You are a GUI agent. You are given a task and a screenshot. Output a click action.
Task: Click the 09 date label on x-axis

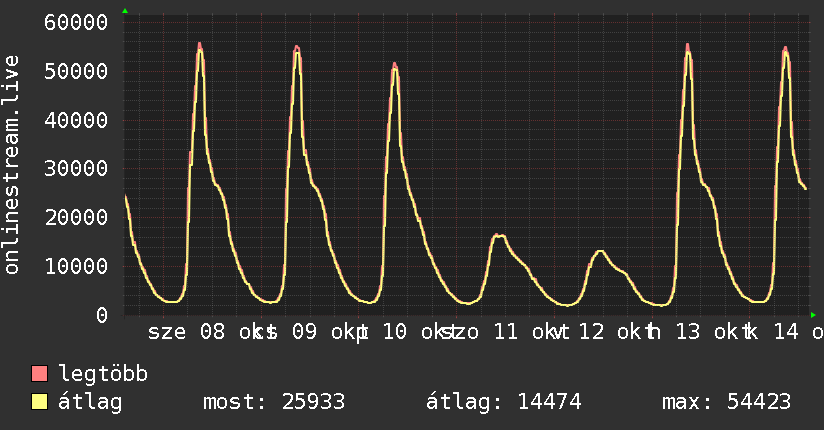coord(304,332)
